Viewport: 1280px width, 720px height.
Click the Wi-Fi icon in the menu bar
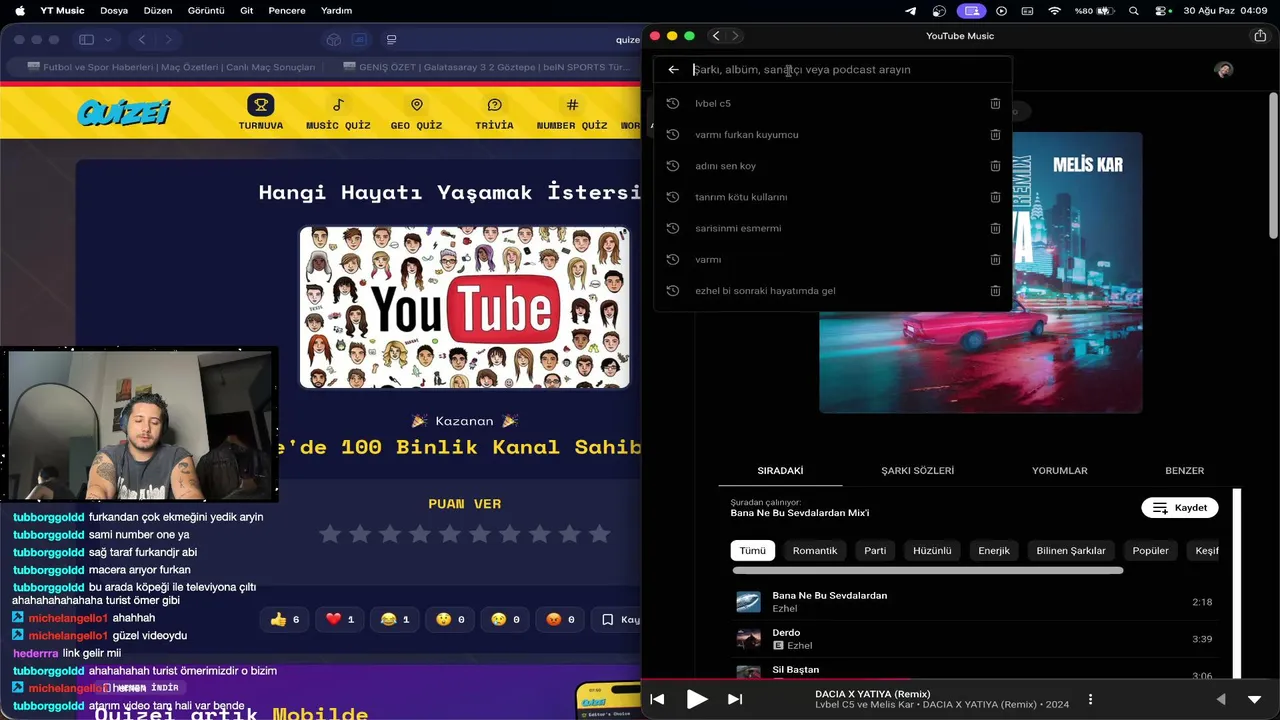(1054, 11)
